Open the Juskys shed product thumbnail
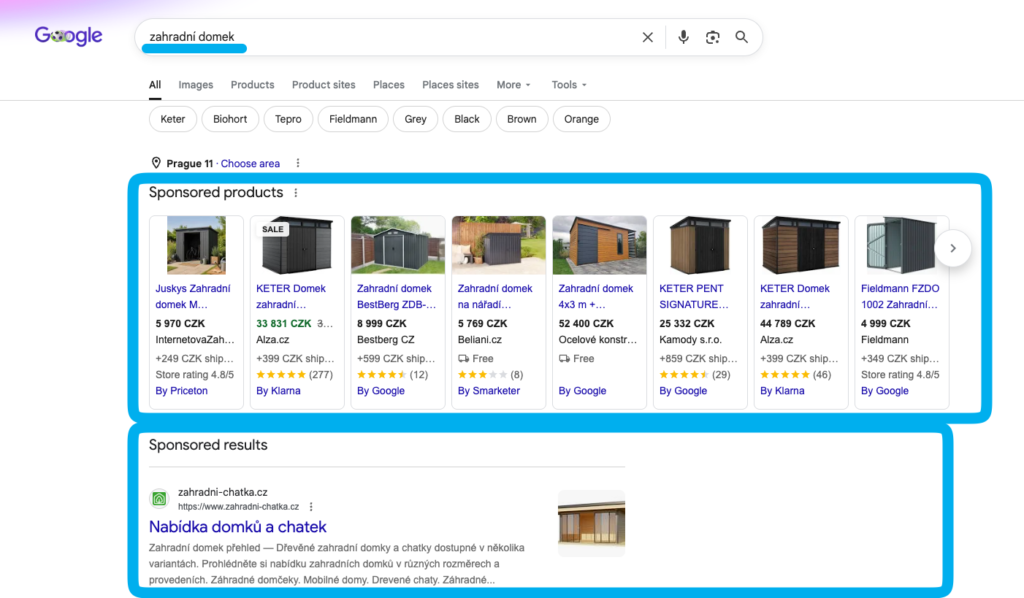 tap(196, 245)
